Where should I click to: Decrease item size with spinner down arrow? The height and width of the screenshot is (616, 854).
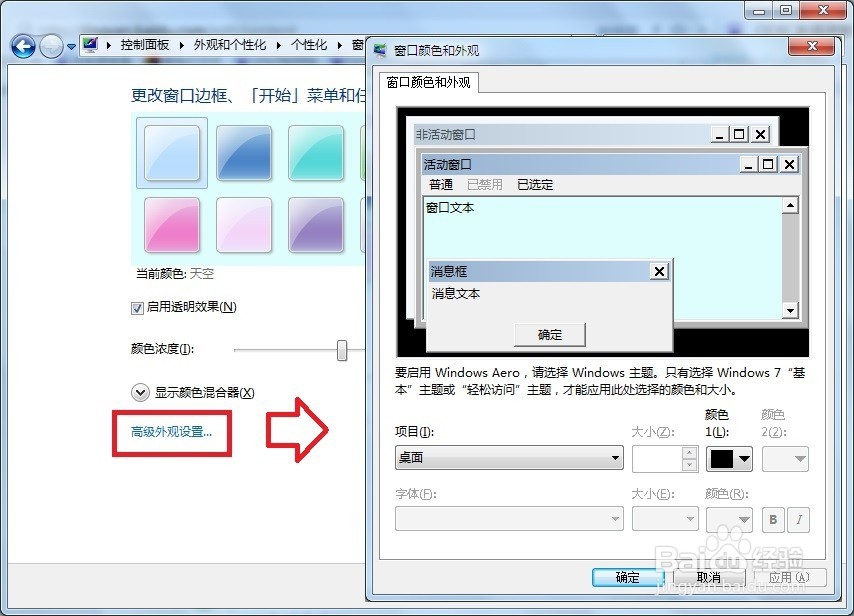(x=690, y=465)
